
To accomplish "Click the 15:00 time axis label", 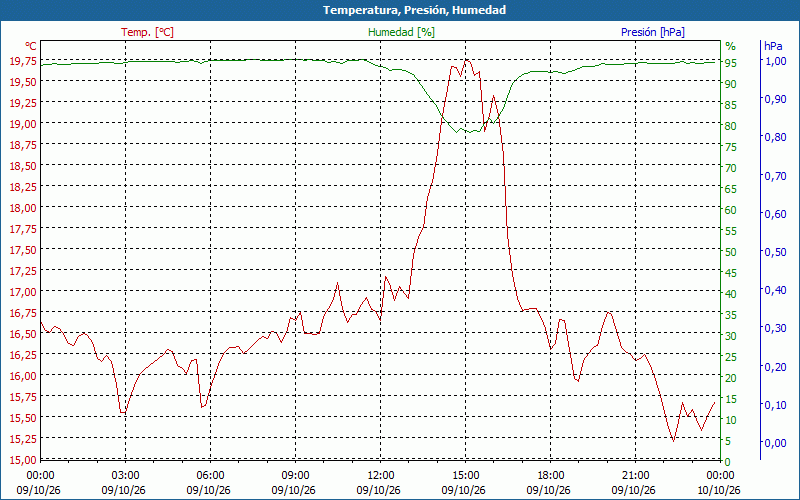I will point(465,476).
